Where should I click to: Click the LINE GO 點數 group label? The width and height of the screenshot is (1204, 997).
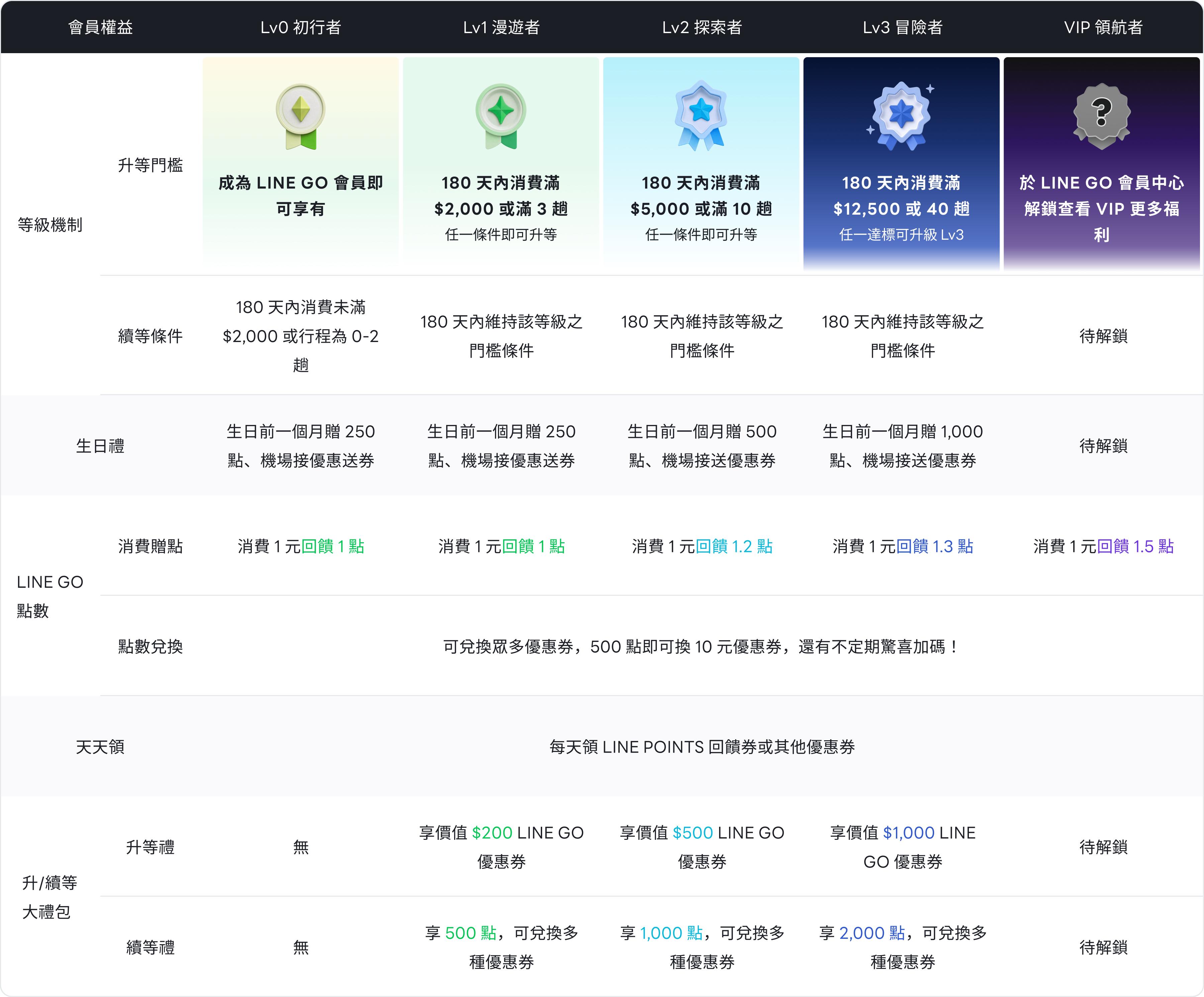pyautogui.click(x=50, y=596)
